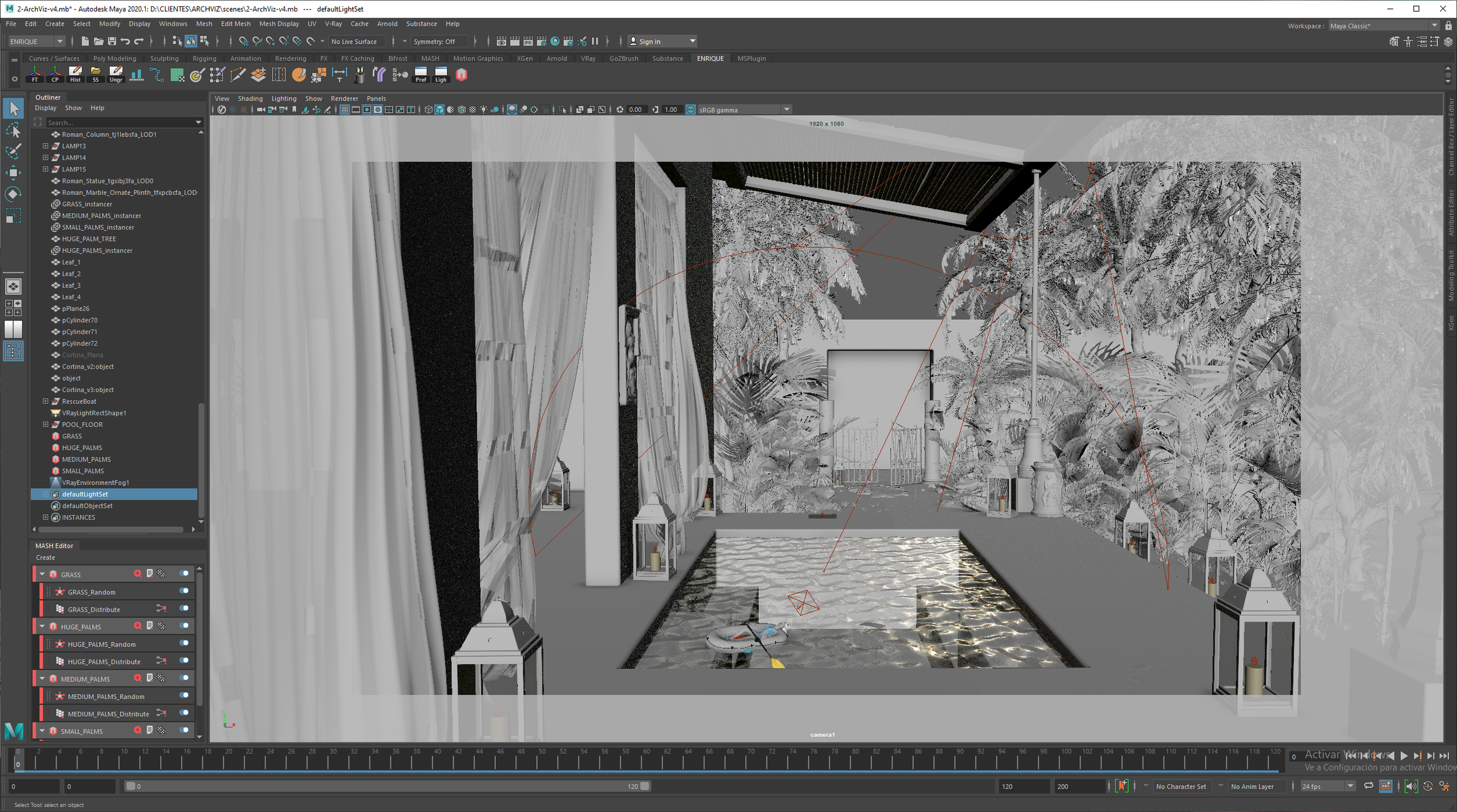Select the Rotate tool in toolbox
The height and width of the screenshot is (812, 1457).
pos(13,194)
